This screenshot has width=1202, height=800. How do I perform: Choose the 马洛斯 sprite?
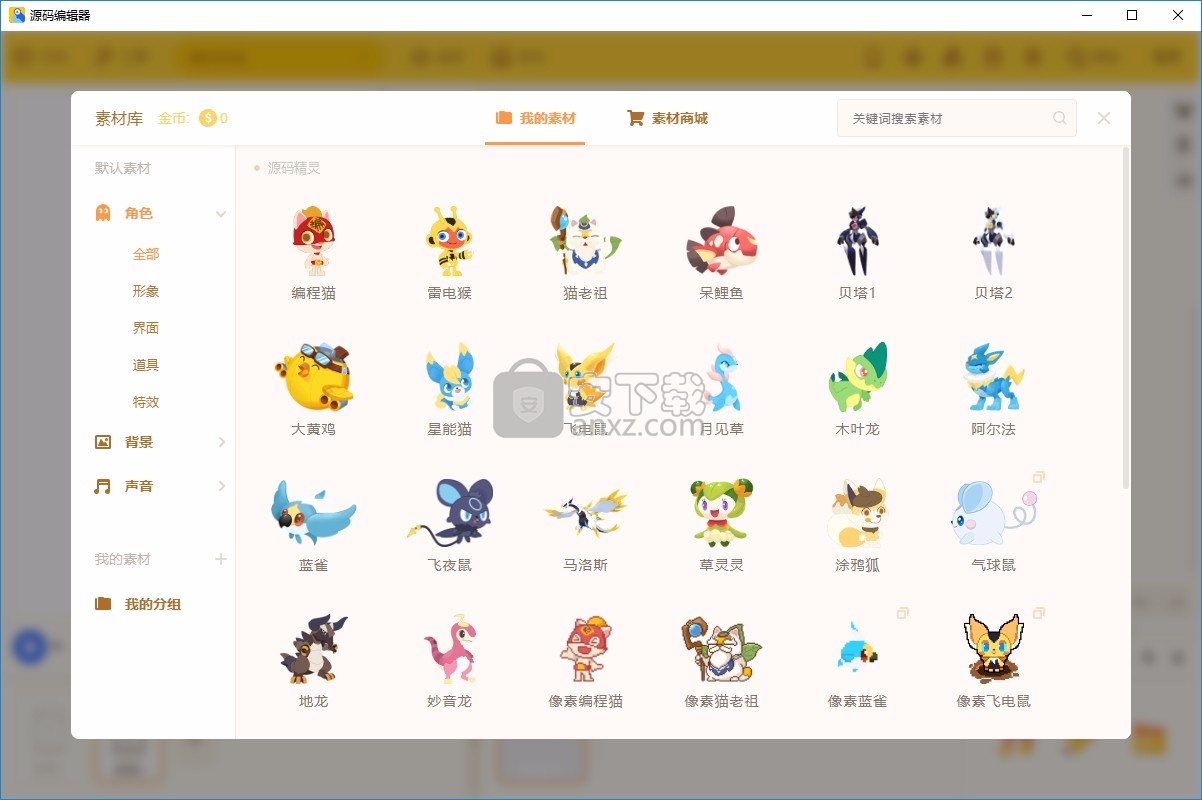coord(585,513)
